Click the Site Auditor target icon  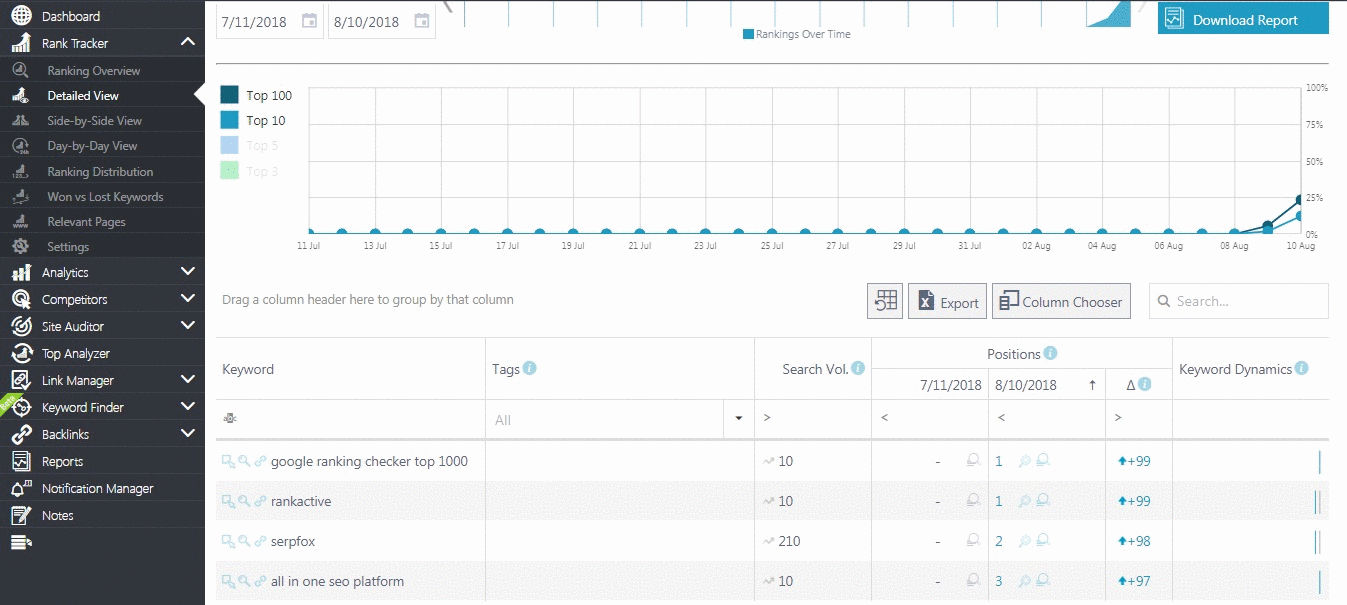21,326
